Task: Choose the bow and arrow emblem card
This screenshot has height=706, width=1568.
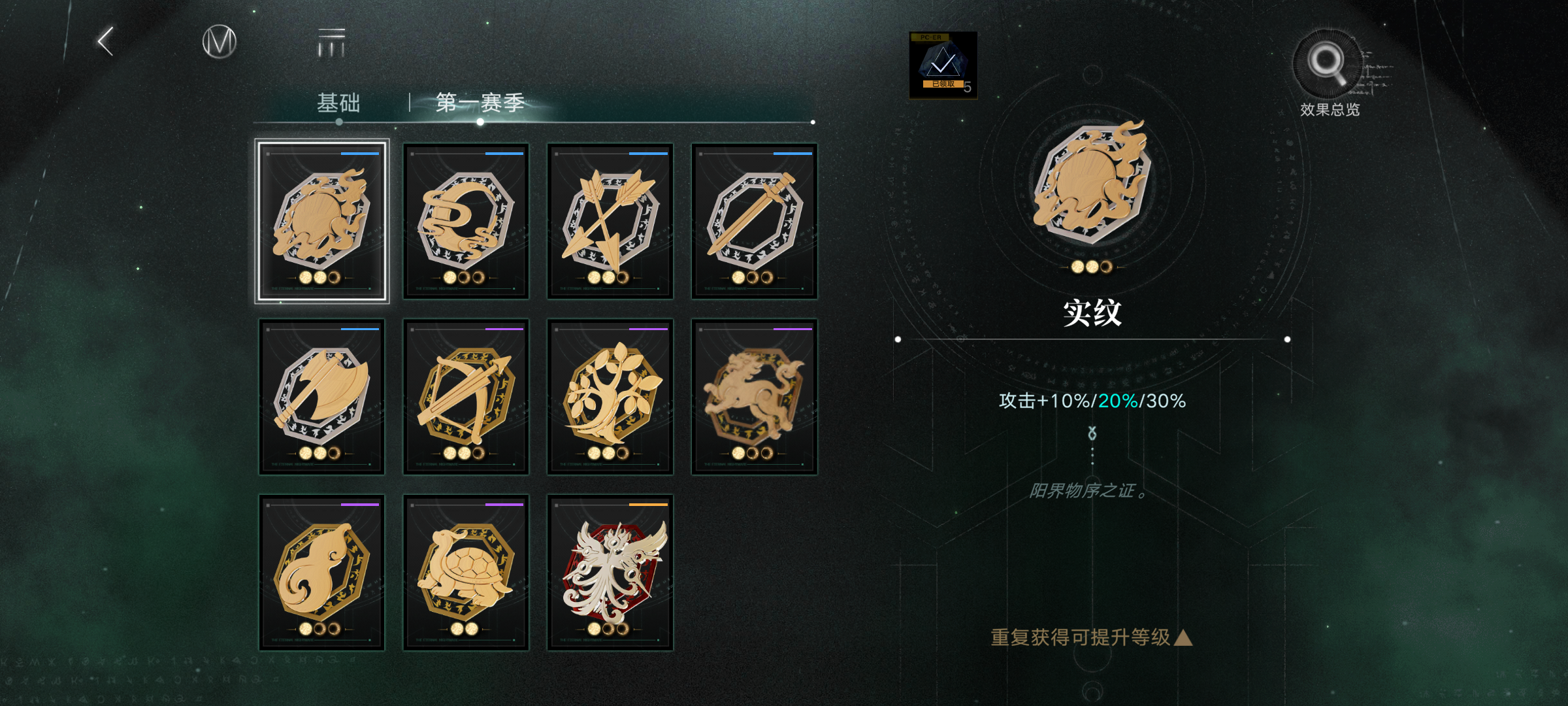Action: coord(466,397)
